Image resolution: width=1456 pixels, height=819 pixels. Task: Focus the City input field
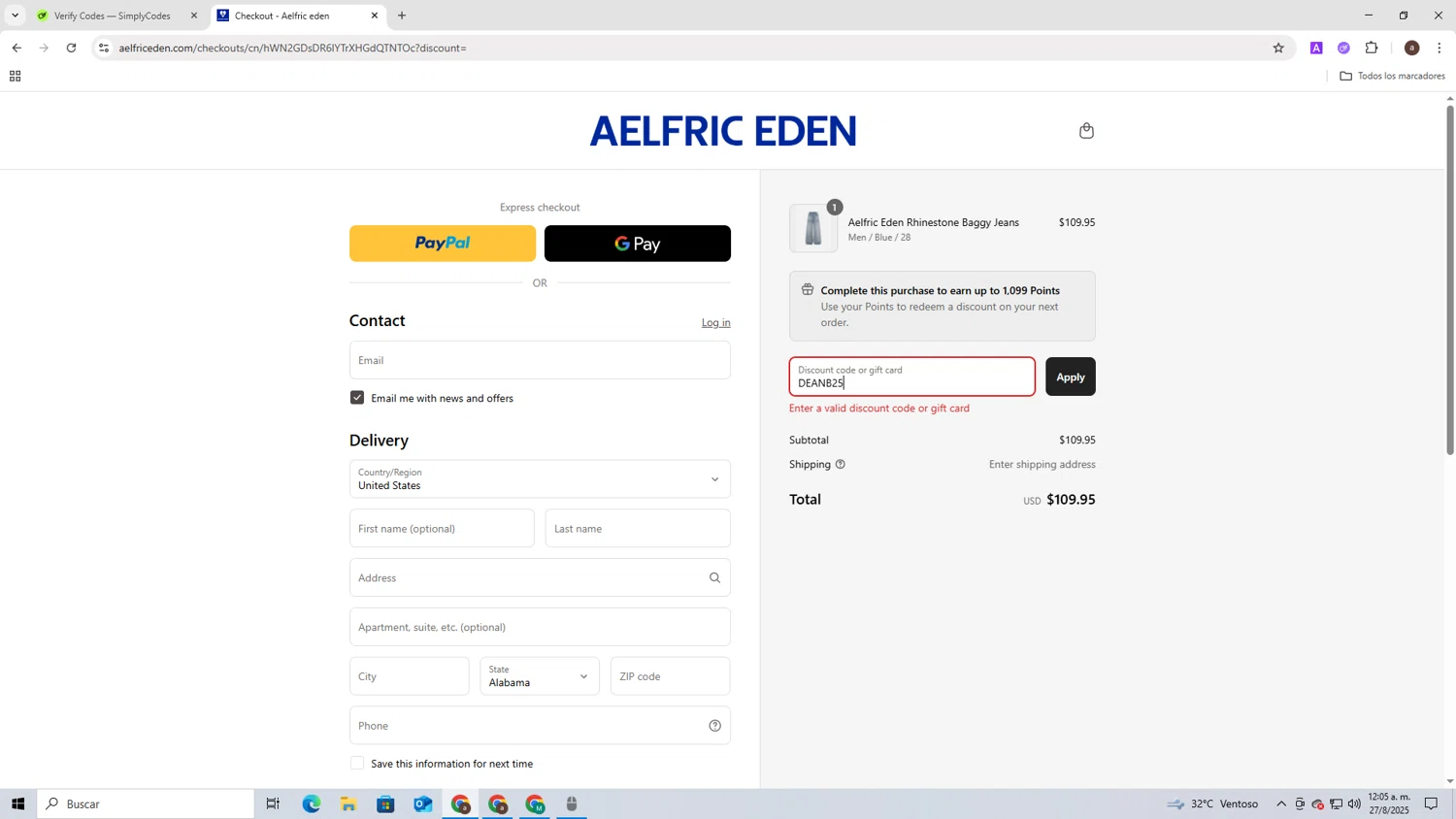click(x=410, y=676)
